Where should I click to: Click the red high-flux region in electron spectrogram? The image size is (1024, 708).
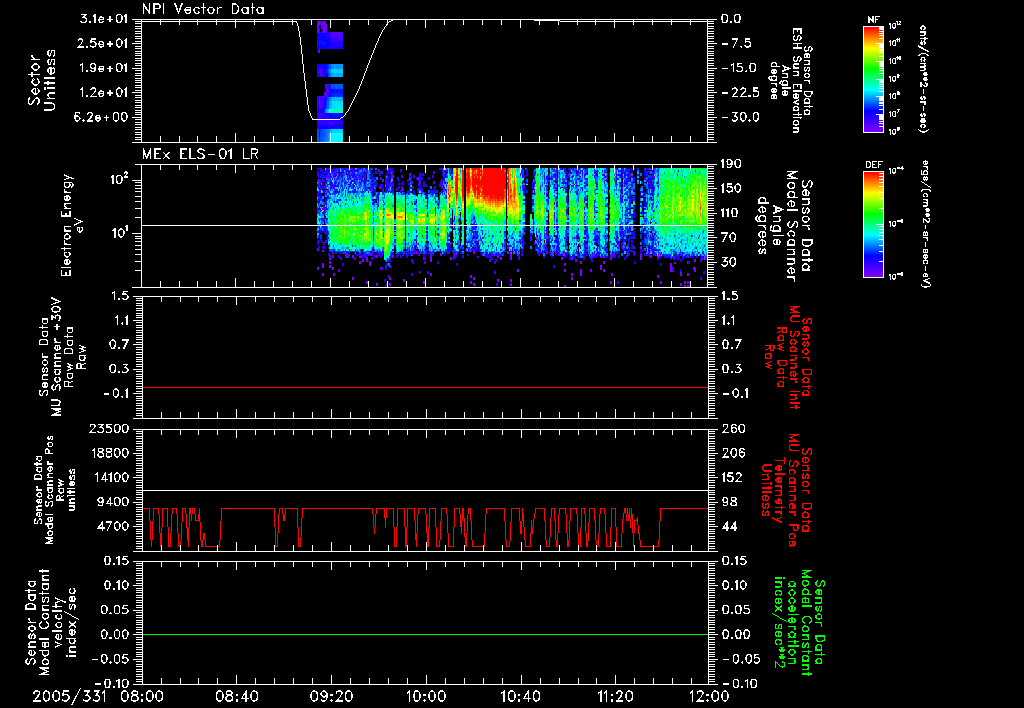click(x=487, y=184)
